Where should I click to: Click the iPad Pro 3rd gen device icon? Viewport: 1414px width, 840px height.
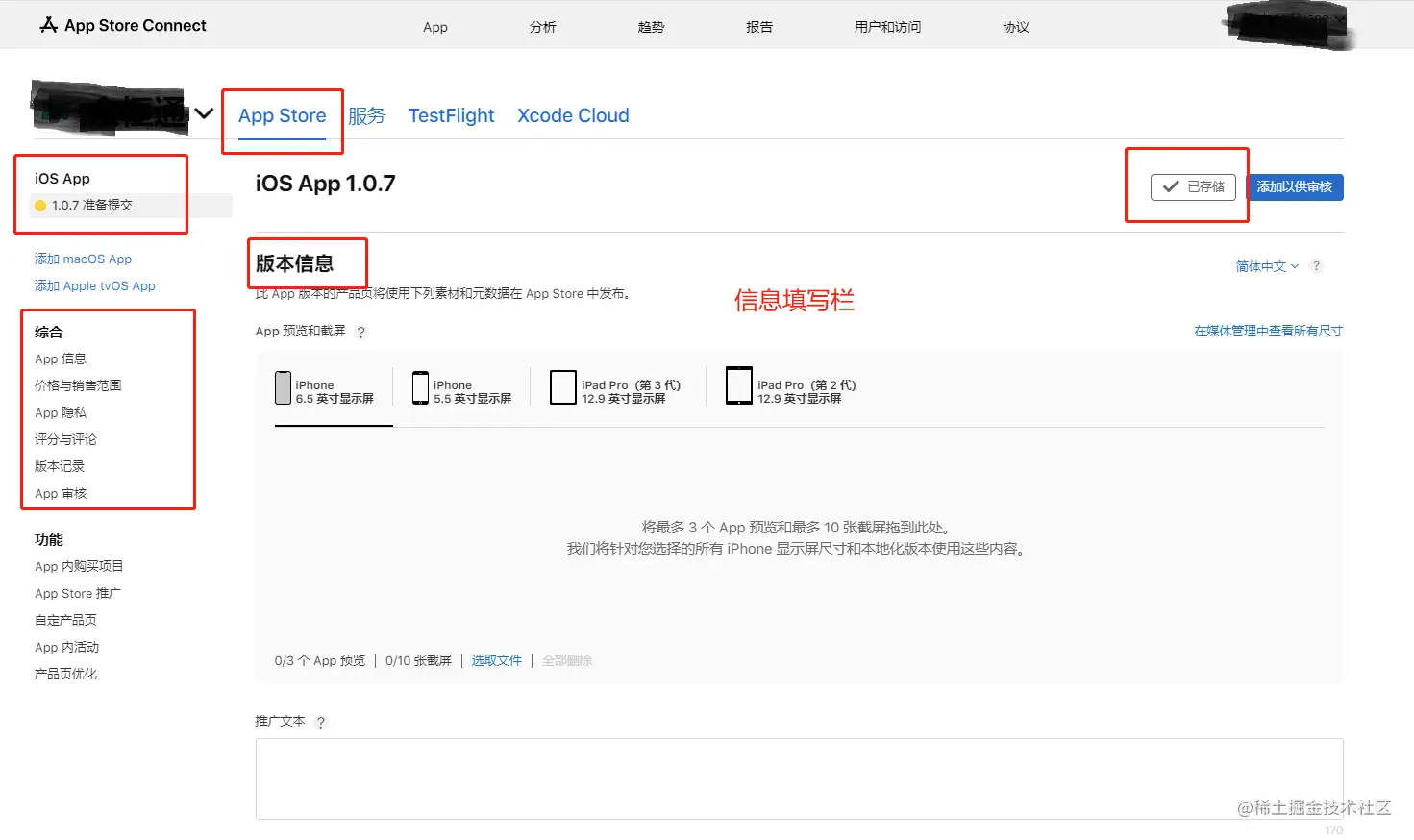[562, 387]
